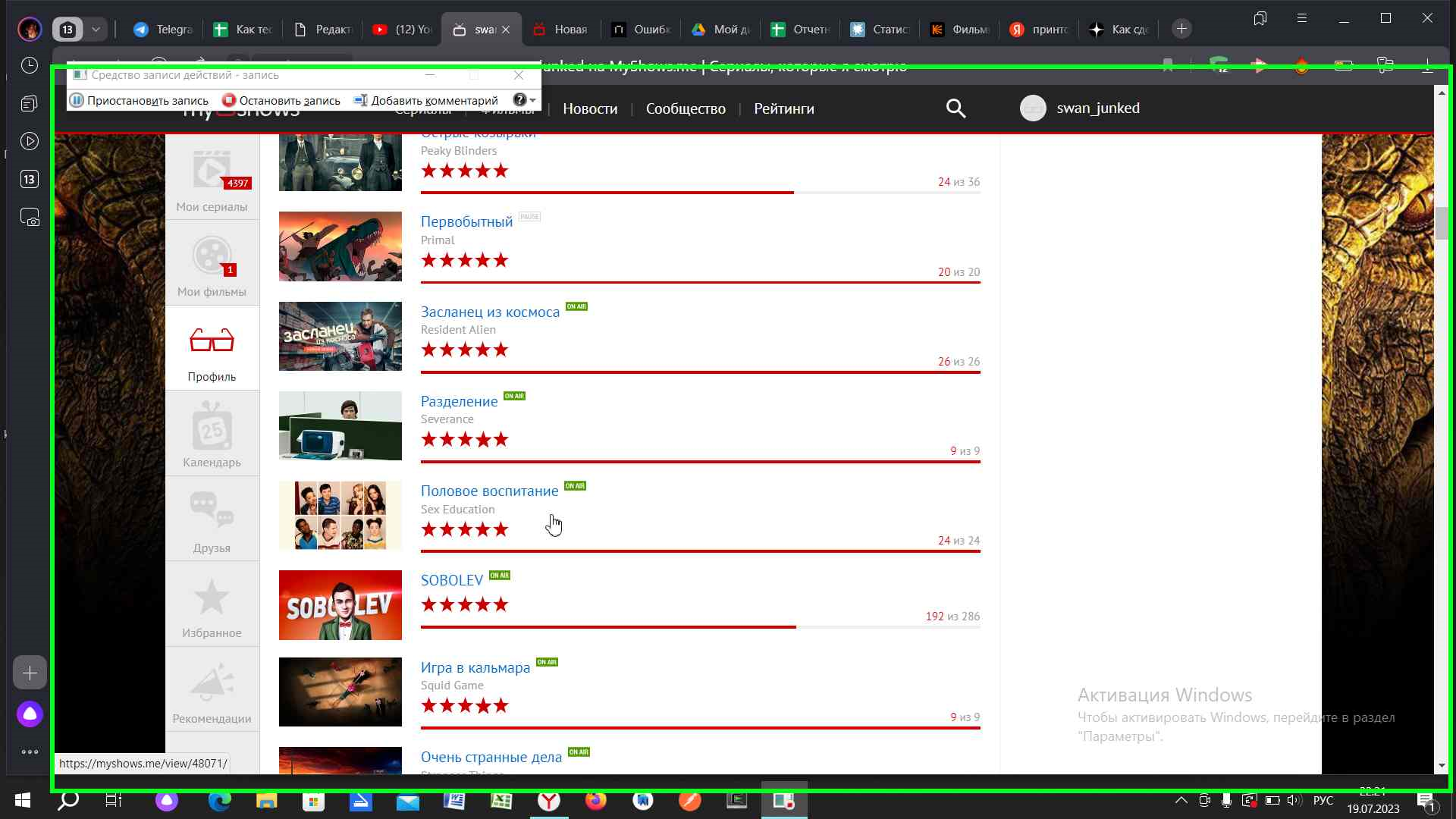Click the Peaky Blinders progress bar

click(x=700, y=193)
